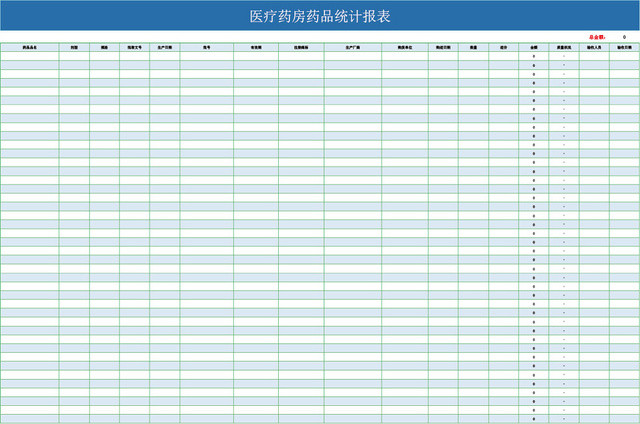Select first data cell under 数量 header
Viewport: 640px width, 424px height.
point(473,56)
